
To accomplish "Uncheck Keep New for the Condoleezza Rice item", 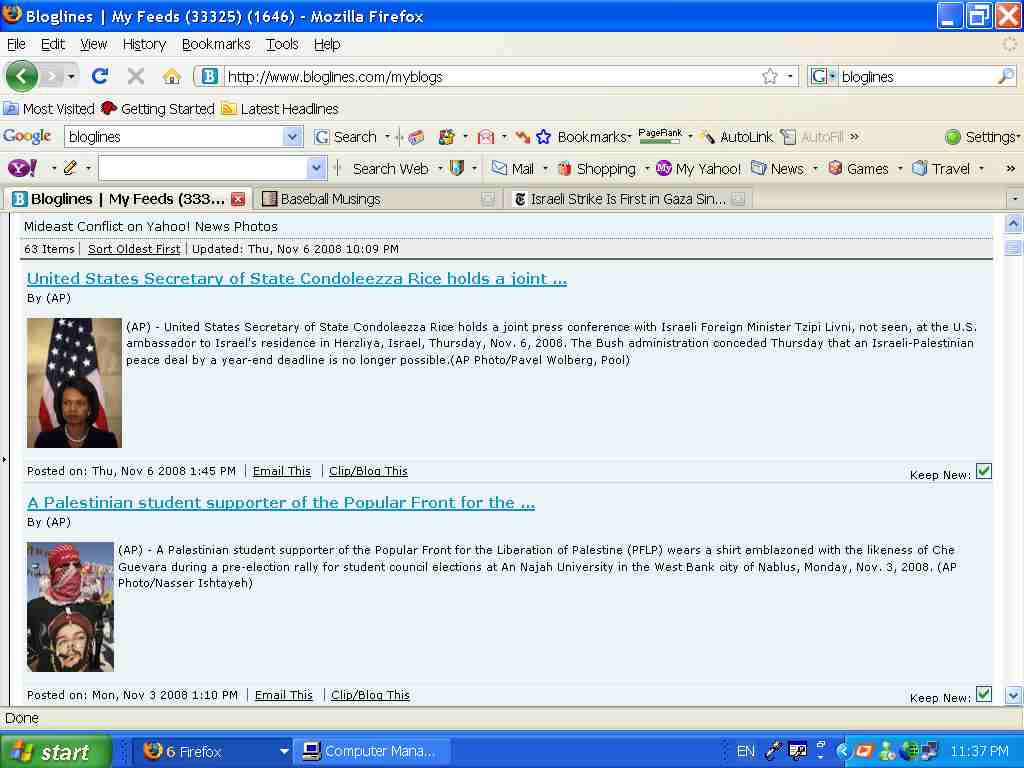I will coord(983,471).
